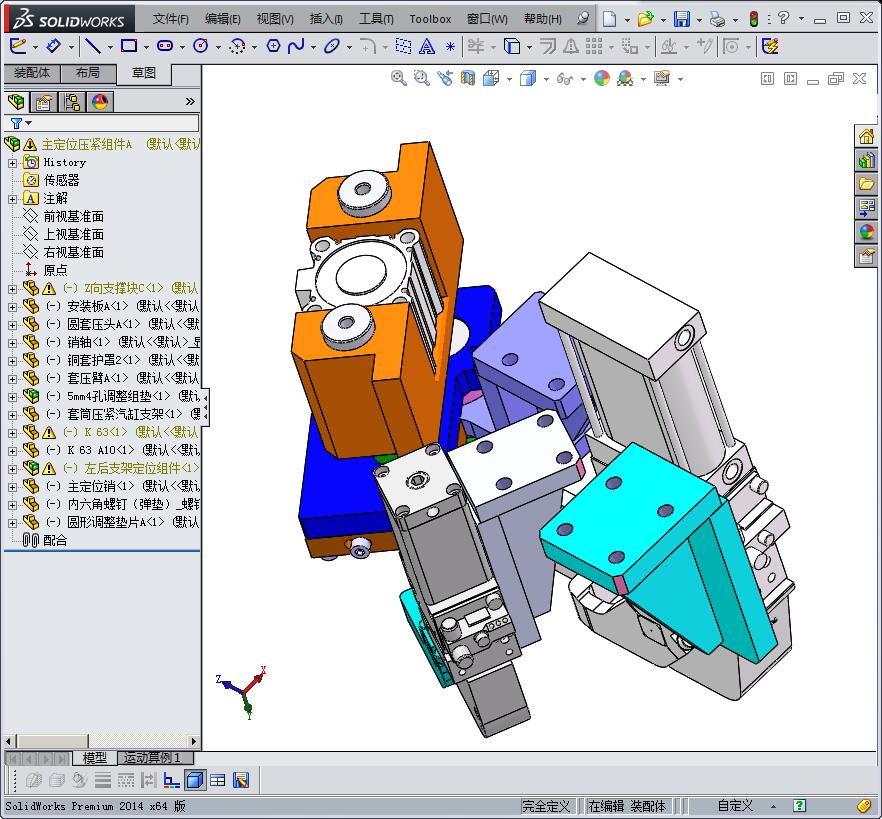Image resolution: width=882 pixels, height=819 pixels.
Task: Click the Zoom to Fit icon
Action: pos(398,78)
